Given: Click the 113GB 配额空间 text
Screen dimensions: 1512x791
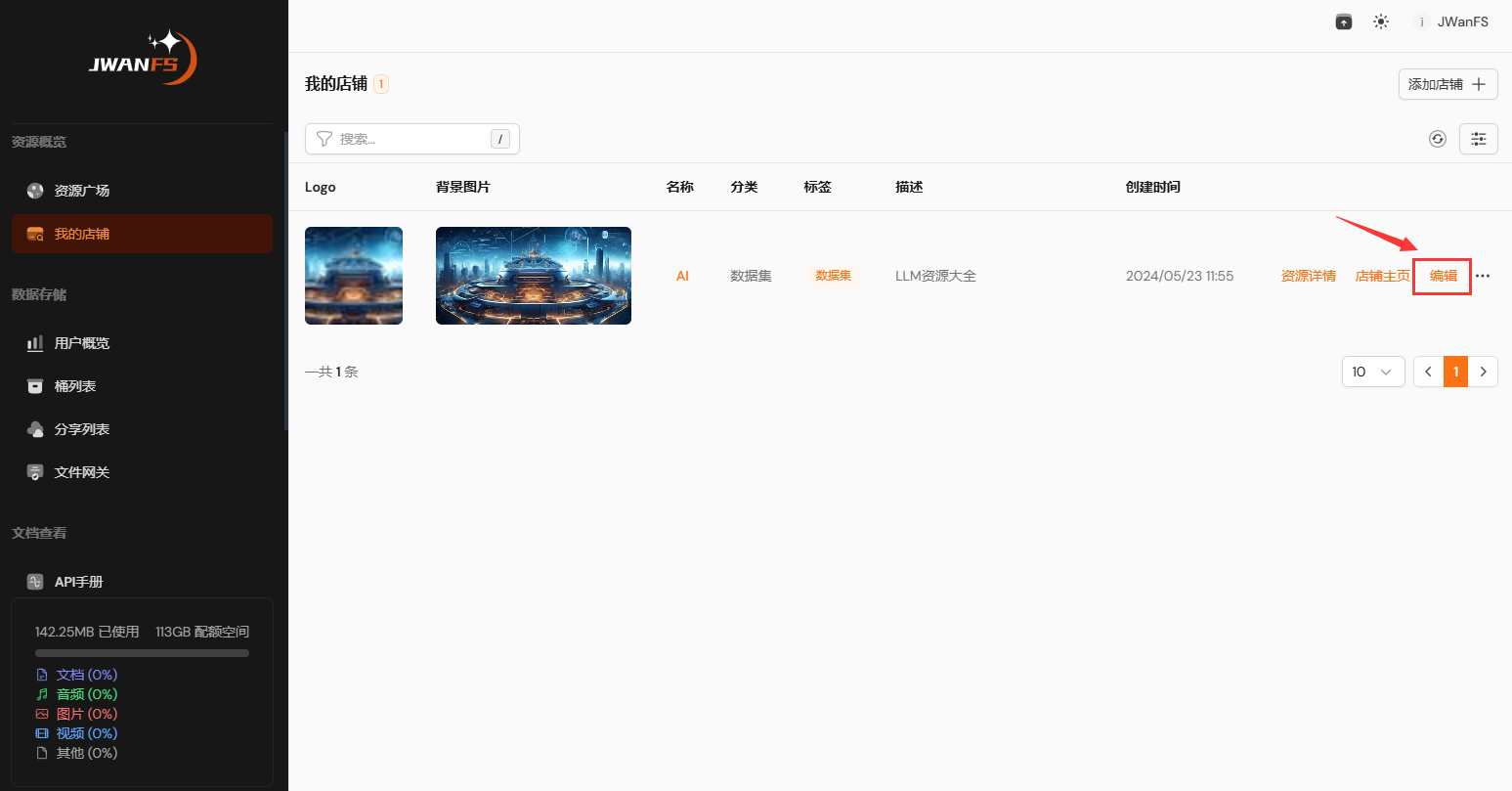Looking at the screenshot, I should pyautogui.click(x=202, y=632).
